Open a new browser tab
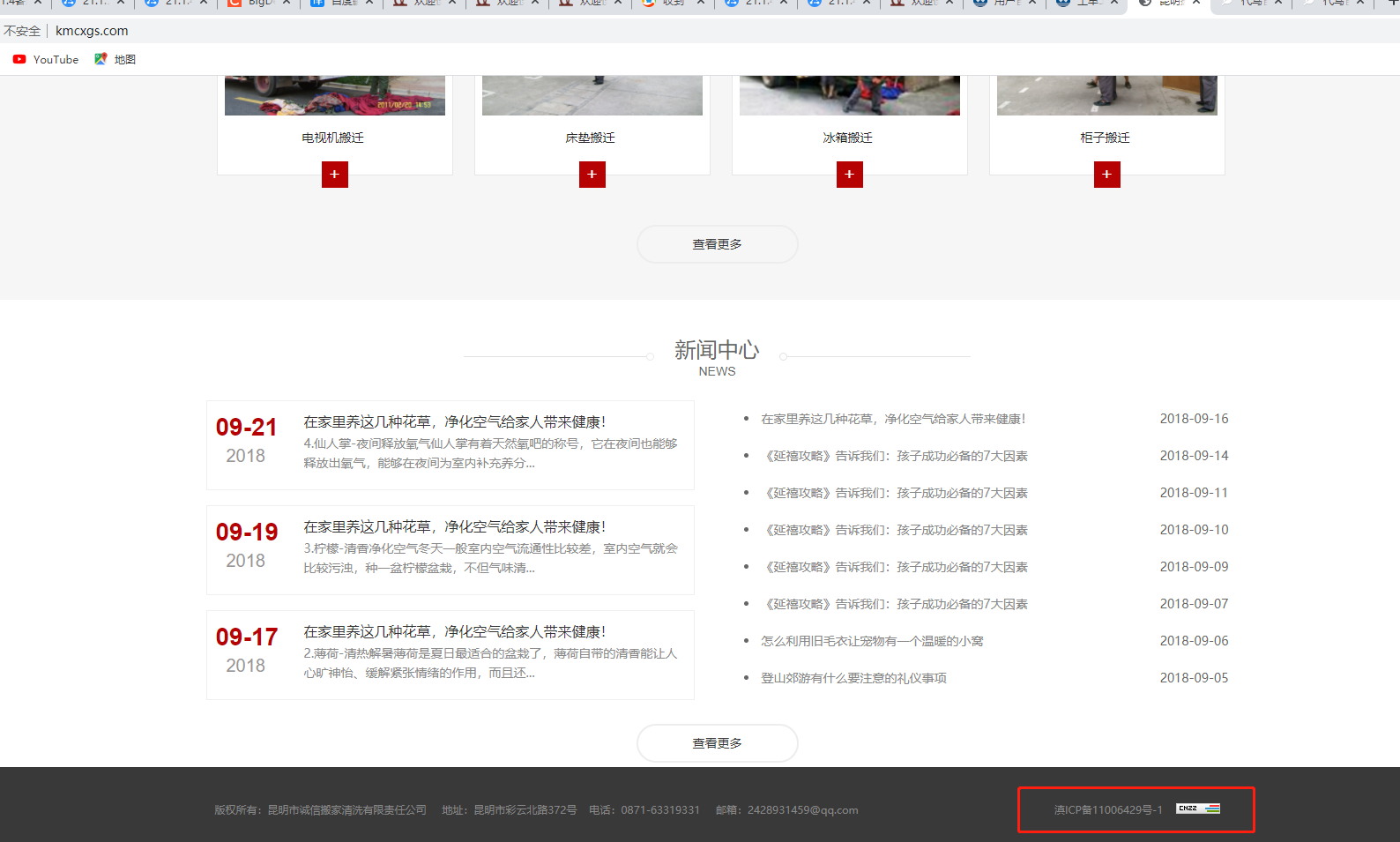The image size is (1400, 842). tap(1393, 3)
